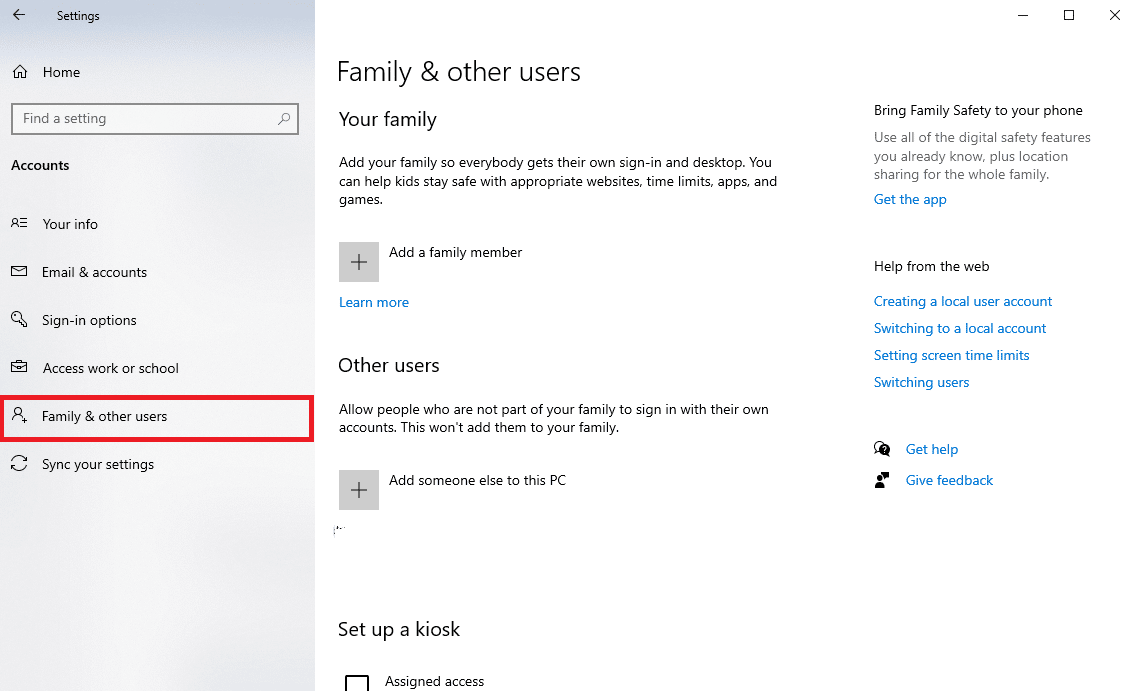Open Access work or school
Image resolution: width=1135 pixels, height=691 pixels.
(x=111, y=368)
